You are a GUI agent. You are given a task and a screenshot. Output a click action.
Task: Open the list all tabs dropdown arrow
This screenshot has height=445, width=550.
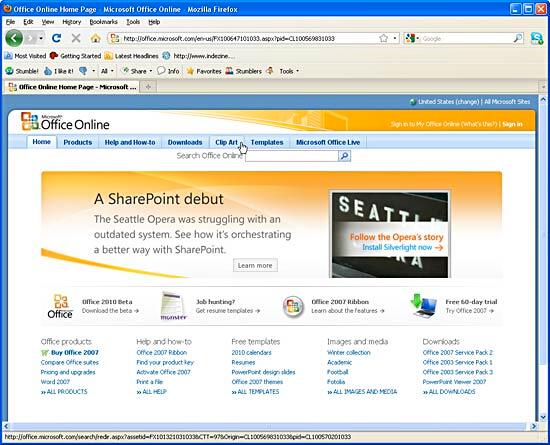[543, 87]
